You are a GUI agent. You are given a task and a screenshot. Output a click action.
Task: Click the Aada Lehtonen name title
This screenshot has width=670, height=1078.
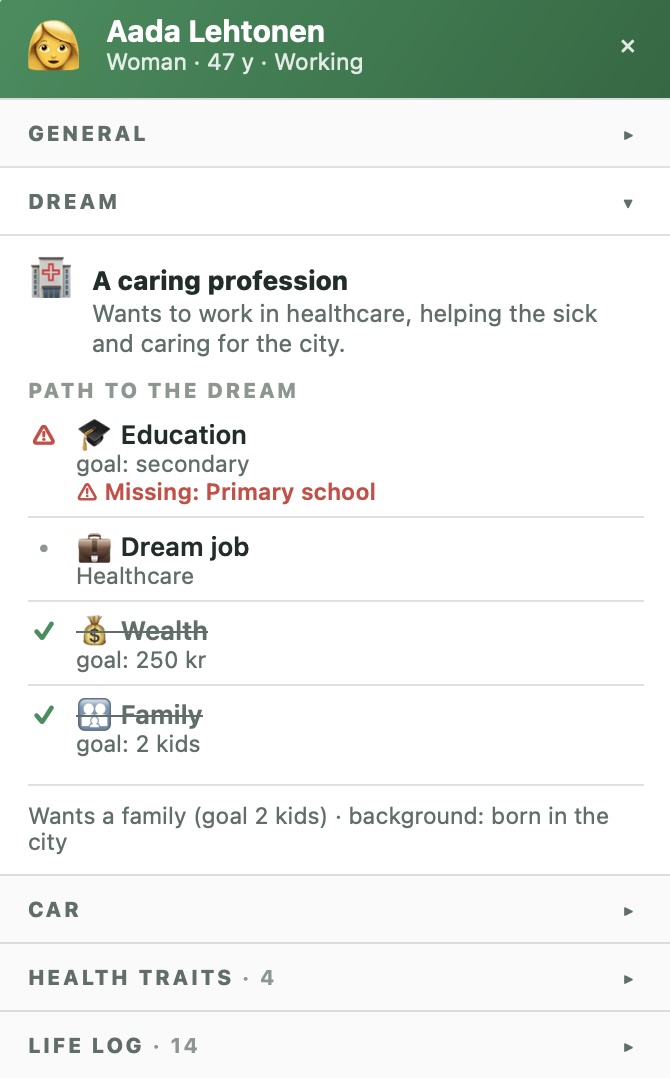pyautogui.click(x=216, y=32)
